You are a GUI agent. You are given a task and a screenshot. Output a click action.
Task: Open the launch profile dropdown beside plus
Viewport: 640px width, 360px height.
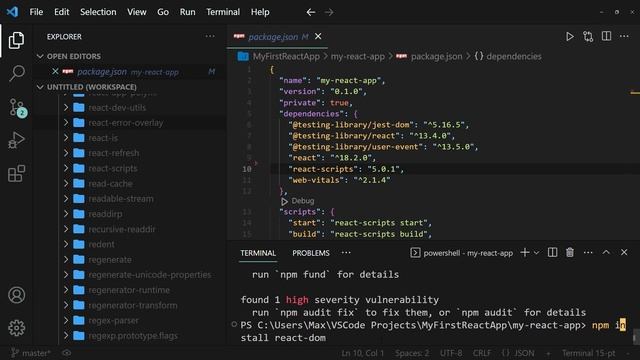click(x=536, y=253)
